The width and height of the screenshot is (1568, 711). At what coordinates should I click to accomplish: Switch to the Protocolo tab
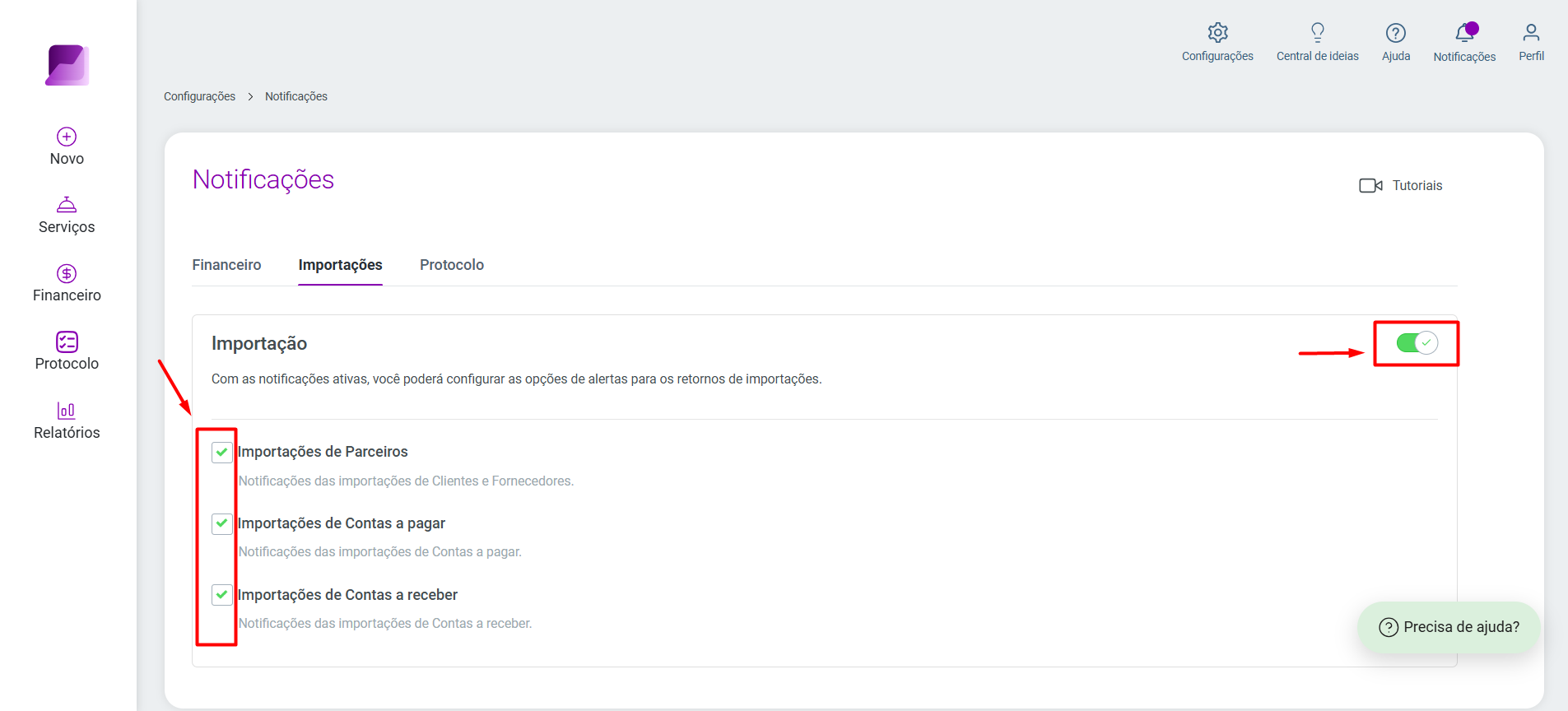452,265
